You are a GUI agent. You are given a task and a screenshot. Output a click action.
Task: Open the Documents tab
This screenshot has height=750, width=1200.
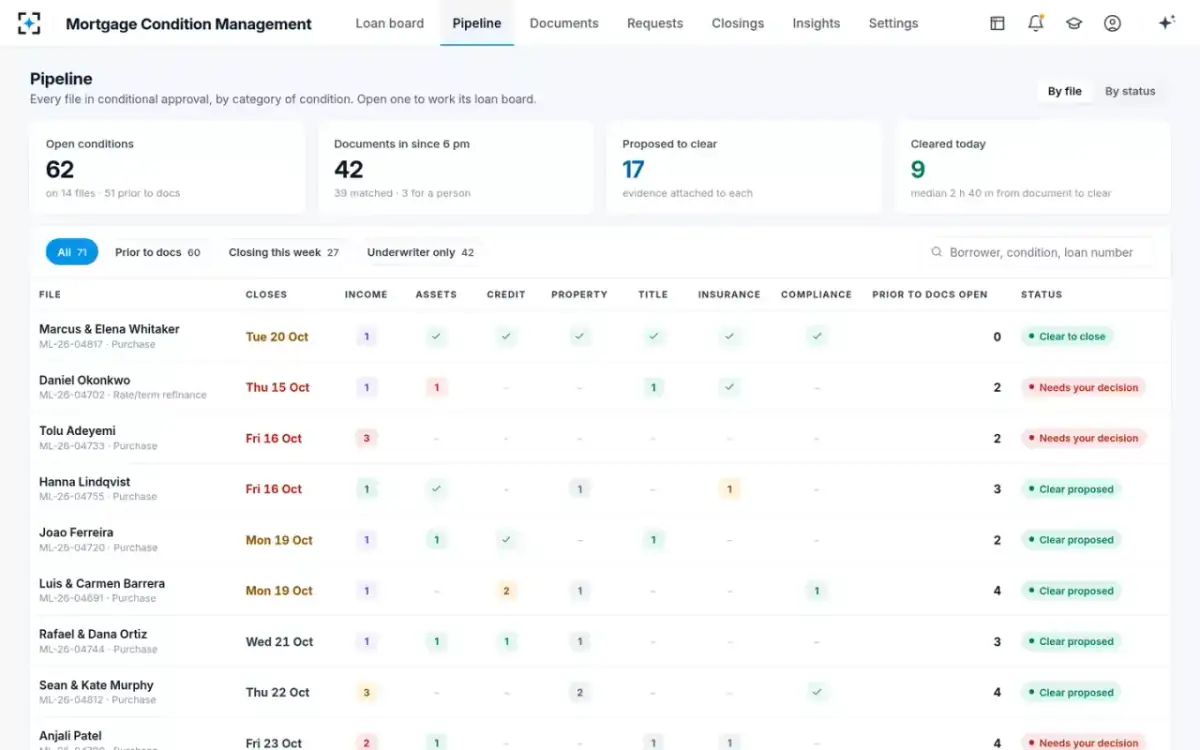point(564,23)
